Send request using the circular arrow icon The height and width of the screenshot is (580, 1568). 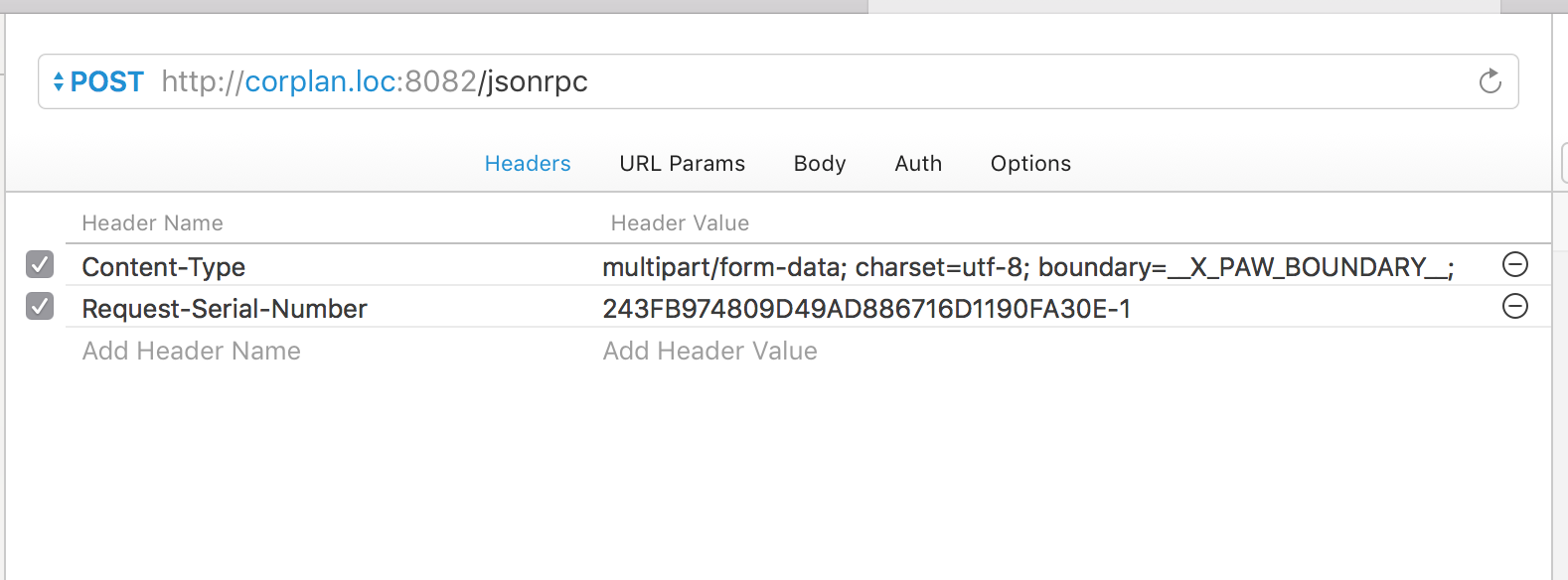tap(1490, 81)
